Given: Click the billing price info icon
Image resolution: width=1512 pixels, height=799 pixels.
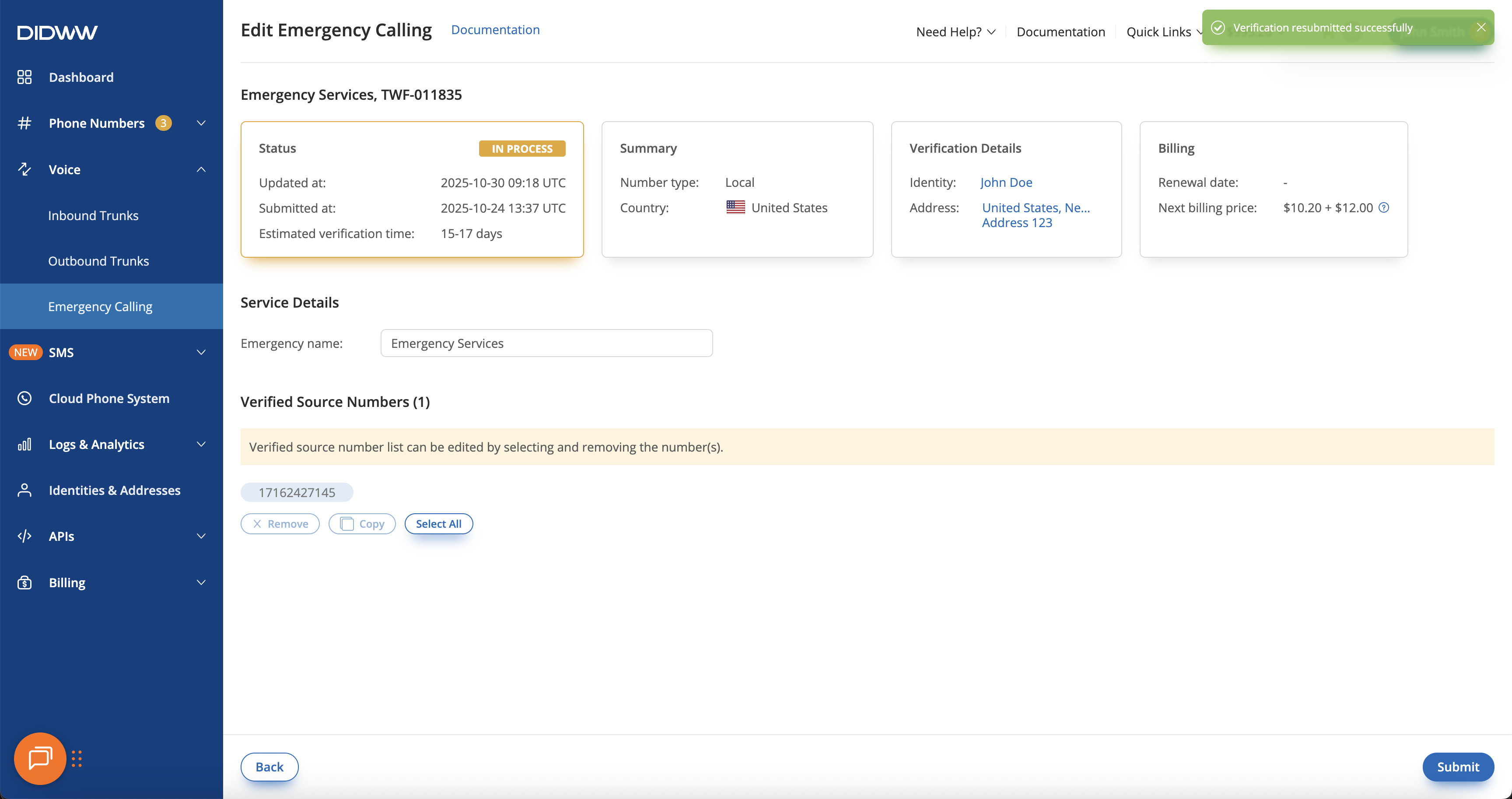Looking at the screenshot, I should click(x=1383, y=207).
